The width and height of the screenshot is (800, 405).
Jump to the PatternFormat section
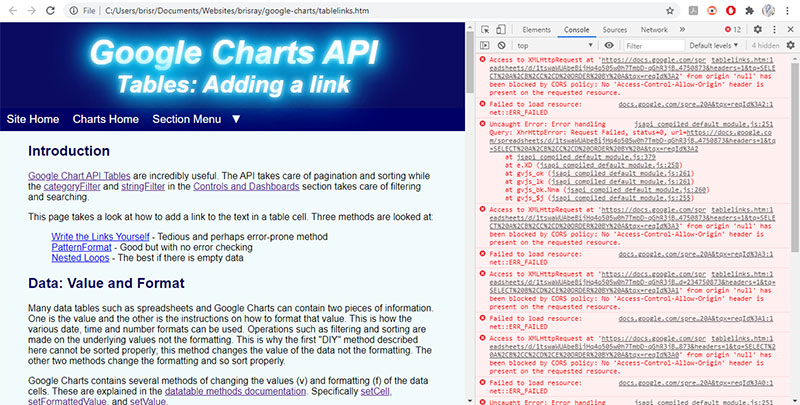coord(81,247)
